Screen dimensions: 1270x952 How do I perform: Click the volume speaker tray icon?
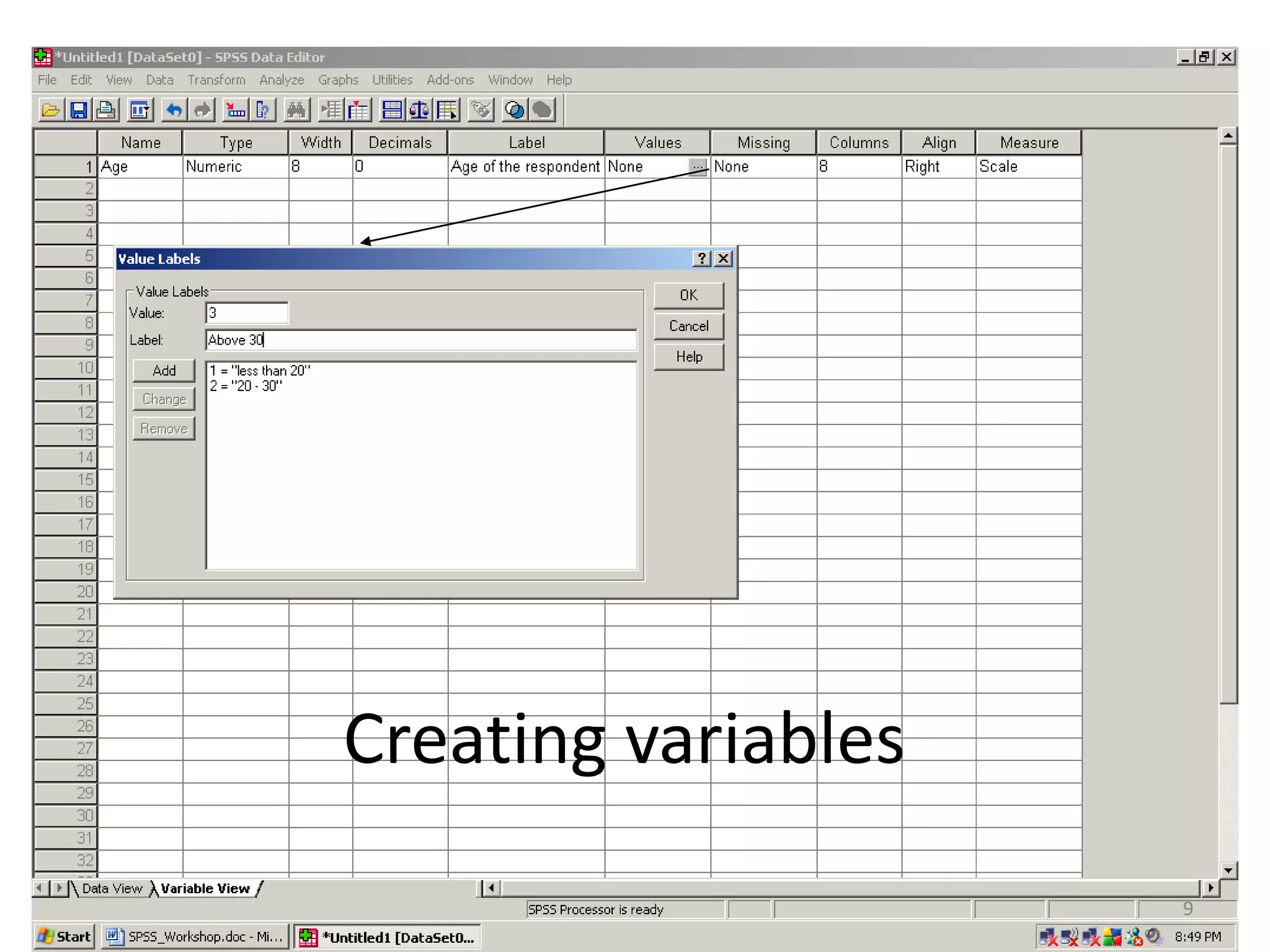coord(1154,937)
